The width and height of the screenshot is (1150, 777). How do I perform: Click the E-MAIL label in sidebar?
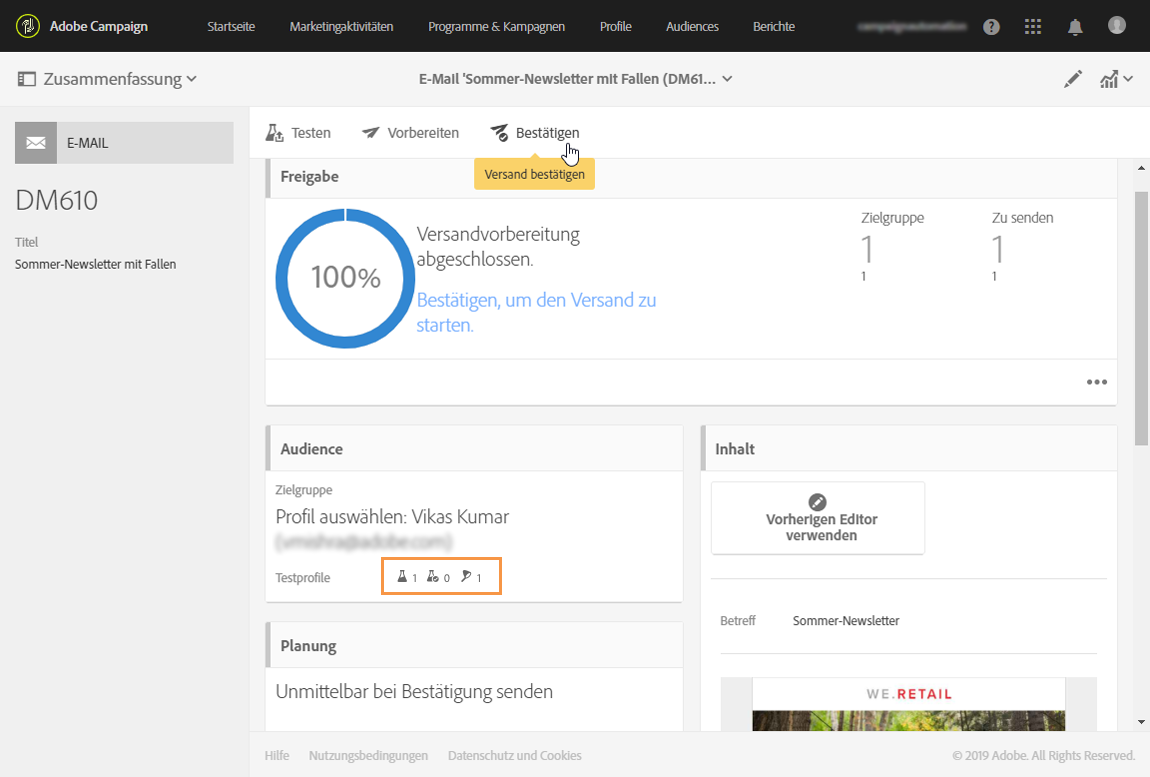[88, 143]
